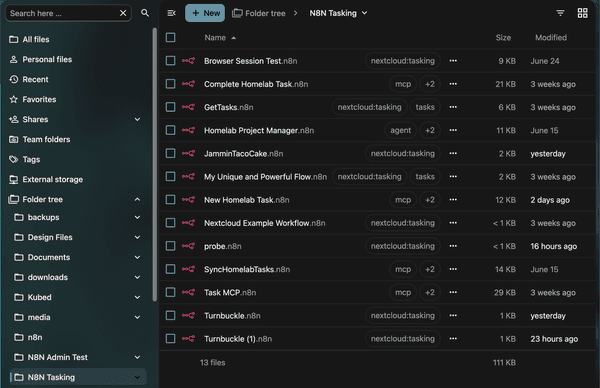Click workflow icon of SyncHomelabTasks.n8n
The image size is (600, 388).
(x=188, y=269)
